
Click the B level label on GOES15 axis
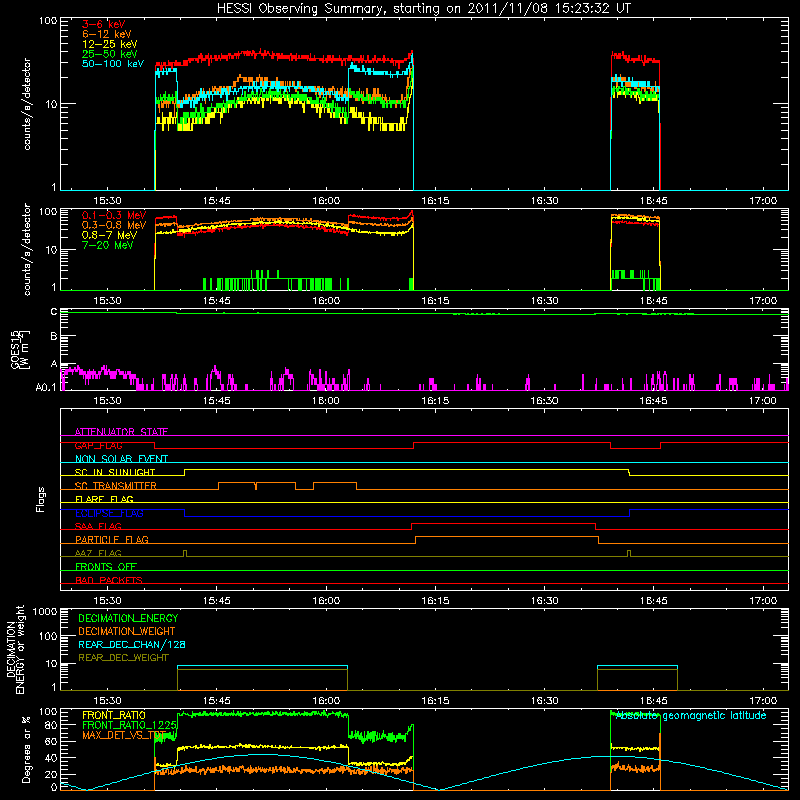54,336
